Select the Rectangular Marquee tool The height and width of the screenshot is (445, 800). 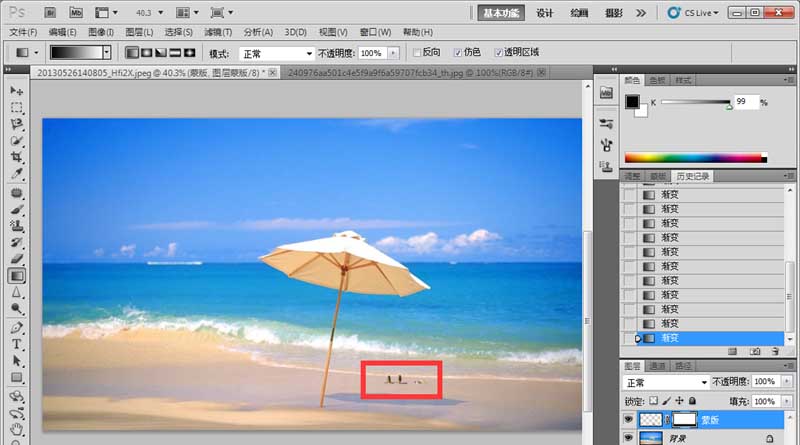click(x=17, y=108)
